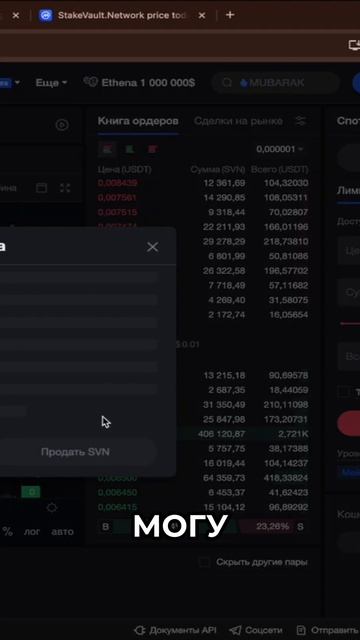Viewport: 360px width, 640px height.
Task: Toggle the лог chart scale
Action: pyautogui.click(x=31, y=532)
